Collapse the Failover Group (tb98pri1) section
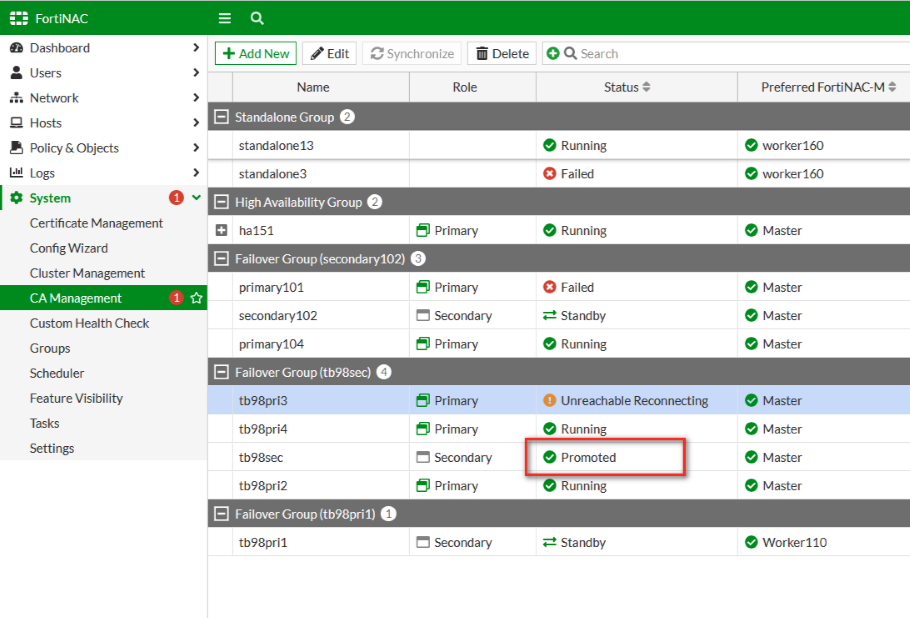910x618 pixels. tap(221, 514)
